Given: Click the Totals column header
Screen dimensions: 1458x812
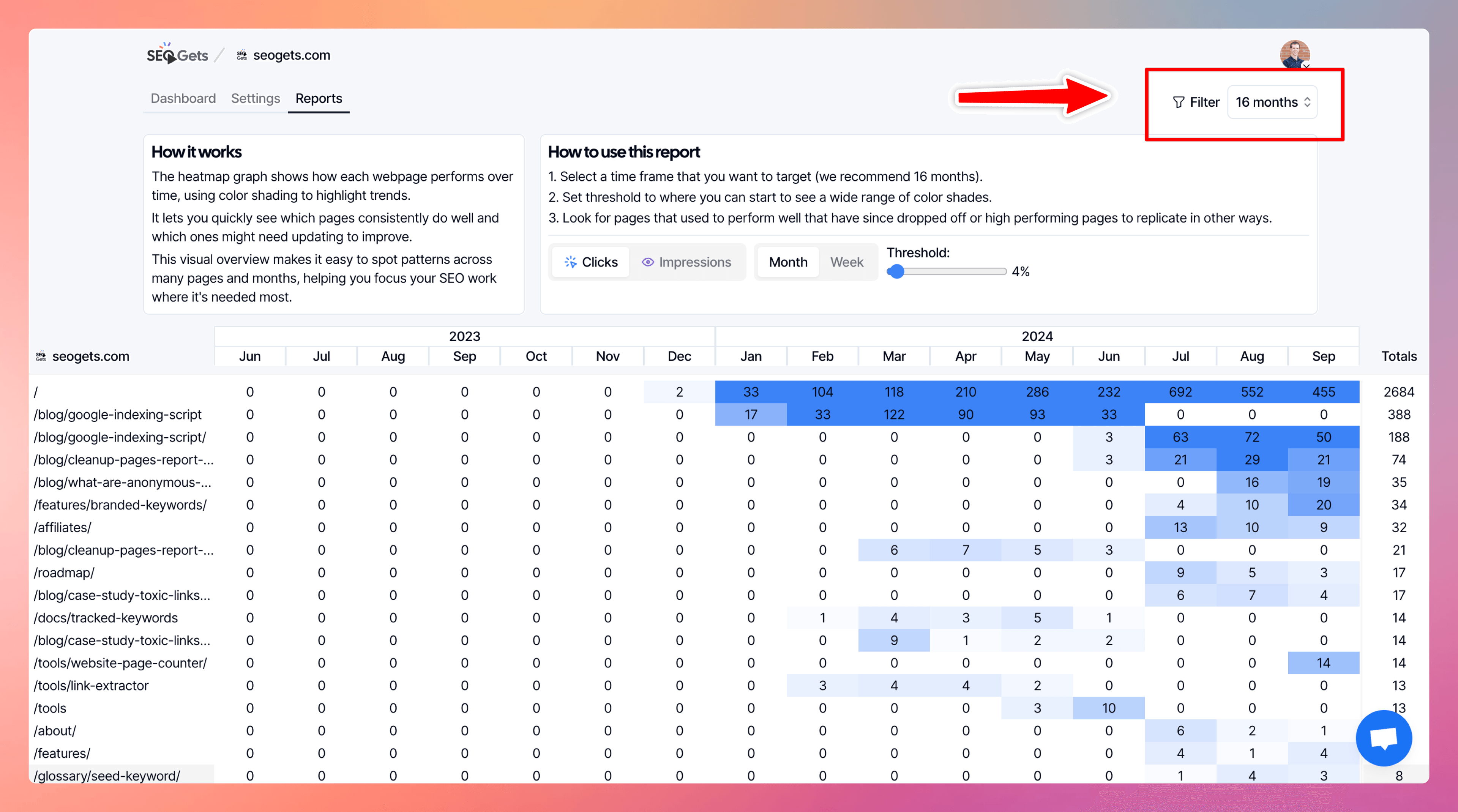Looking at the screenshot, I should 1398,356.
